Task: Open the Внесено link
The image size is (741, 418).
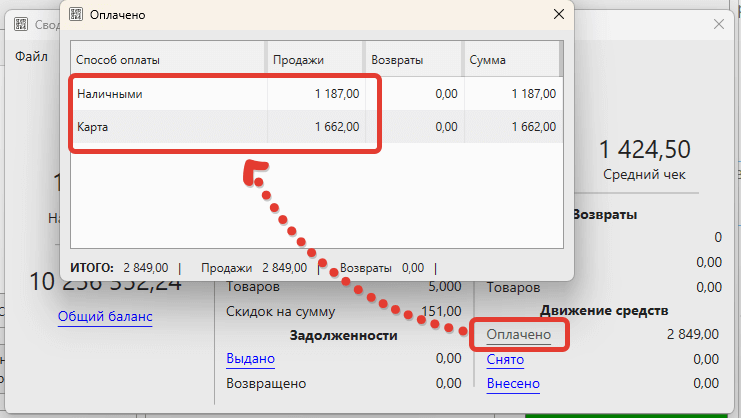Action: (x=513, y=384)
